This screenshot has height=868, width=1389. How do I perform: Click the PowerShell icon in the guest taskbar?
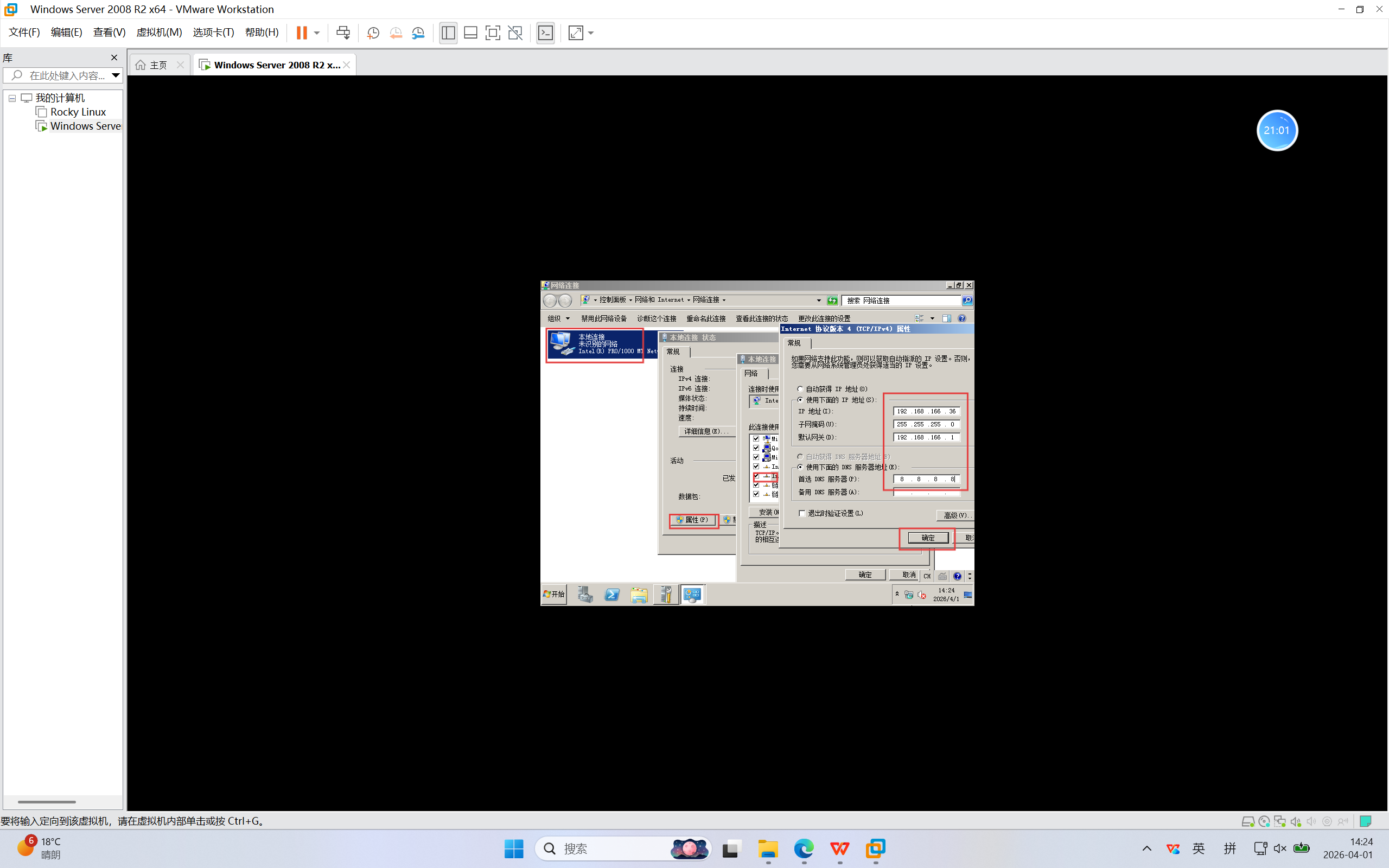pyautogui.click(x=612, y=595)
